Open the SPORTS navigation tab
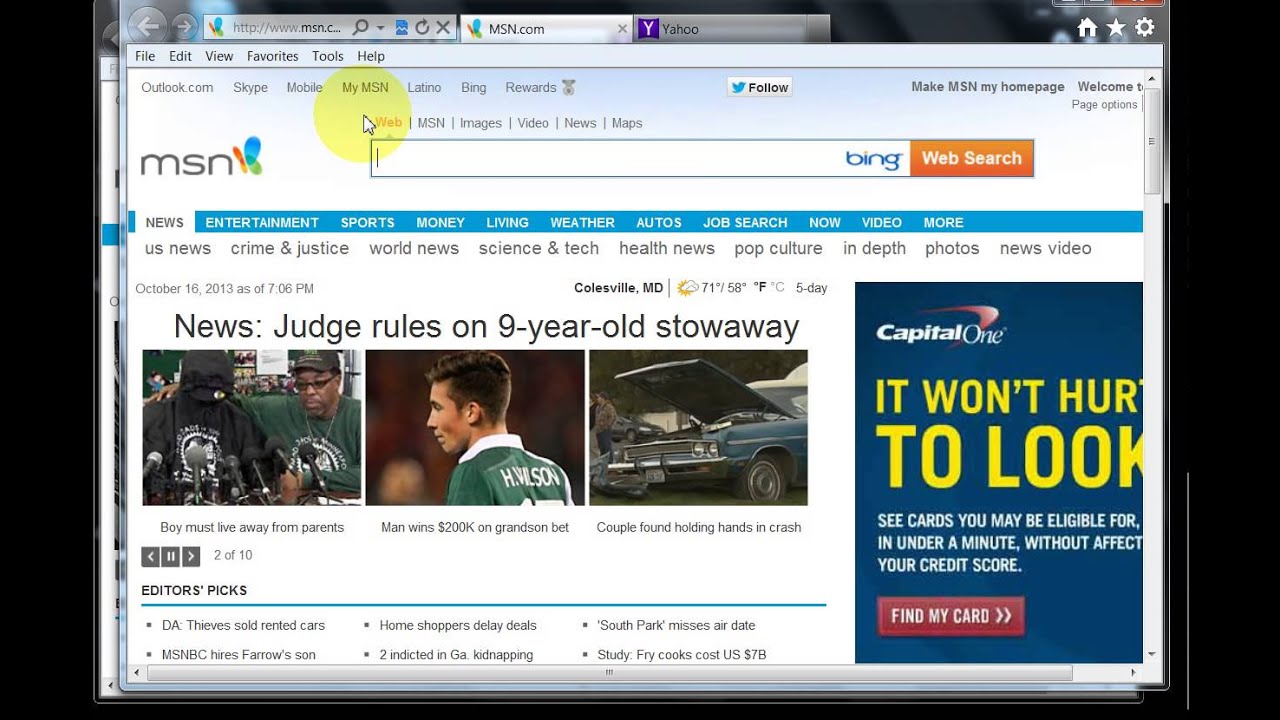Image resolution: width=1280 pixels, height=720 pixels. point(367,222)
